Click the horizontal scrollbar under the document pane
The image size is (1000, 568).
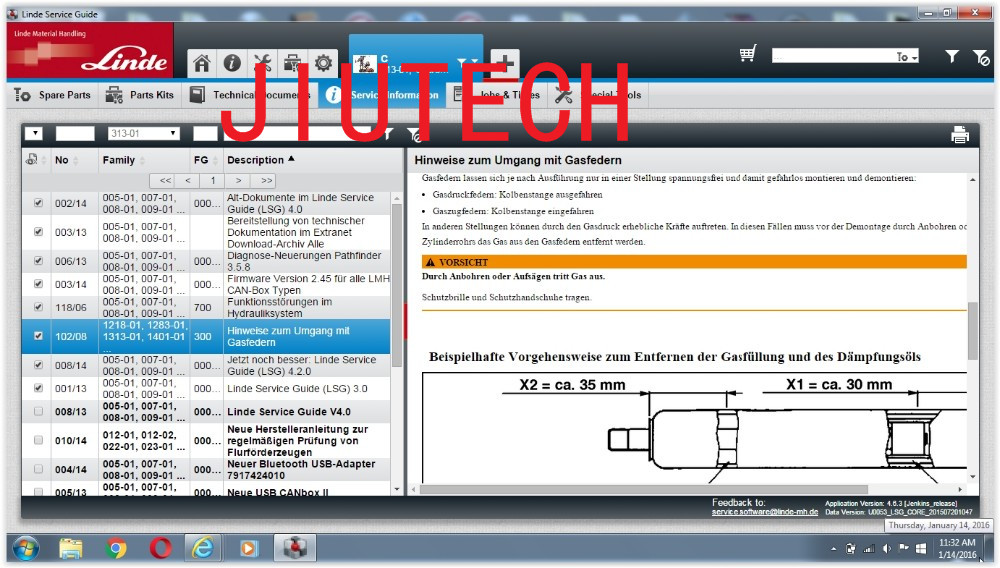tap(690, 489)
